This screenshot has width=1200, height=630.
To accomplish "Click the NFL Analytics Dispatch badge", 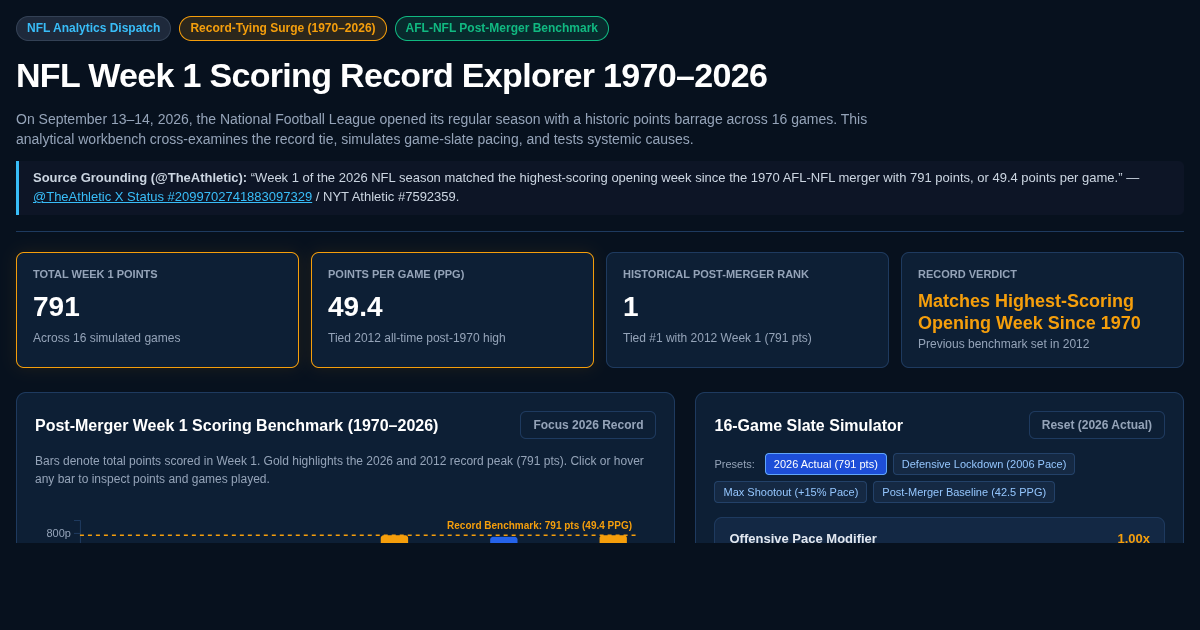I will (x=93, y=28).
